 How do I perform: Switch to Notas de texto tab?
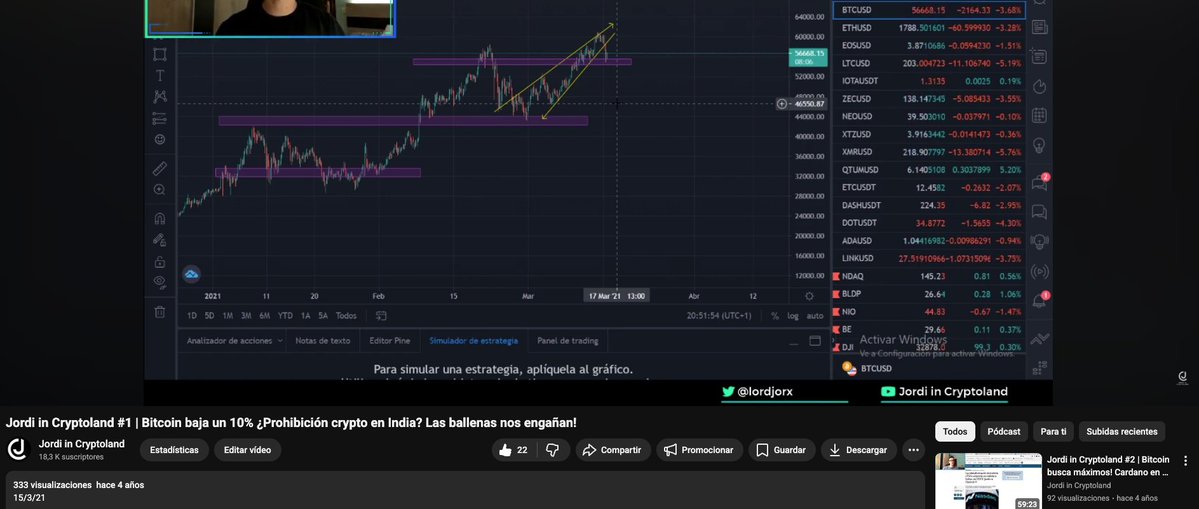(x=323, y=341)
